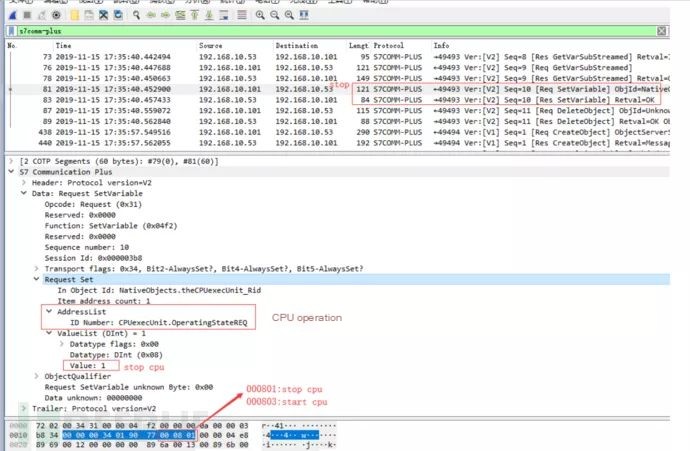Image resolution: width=690 pixels, height=451 pixels.
Task: Select packet 76 Req GetVarSubStreamed row
Action: [x=338, y=67]
